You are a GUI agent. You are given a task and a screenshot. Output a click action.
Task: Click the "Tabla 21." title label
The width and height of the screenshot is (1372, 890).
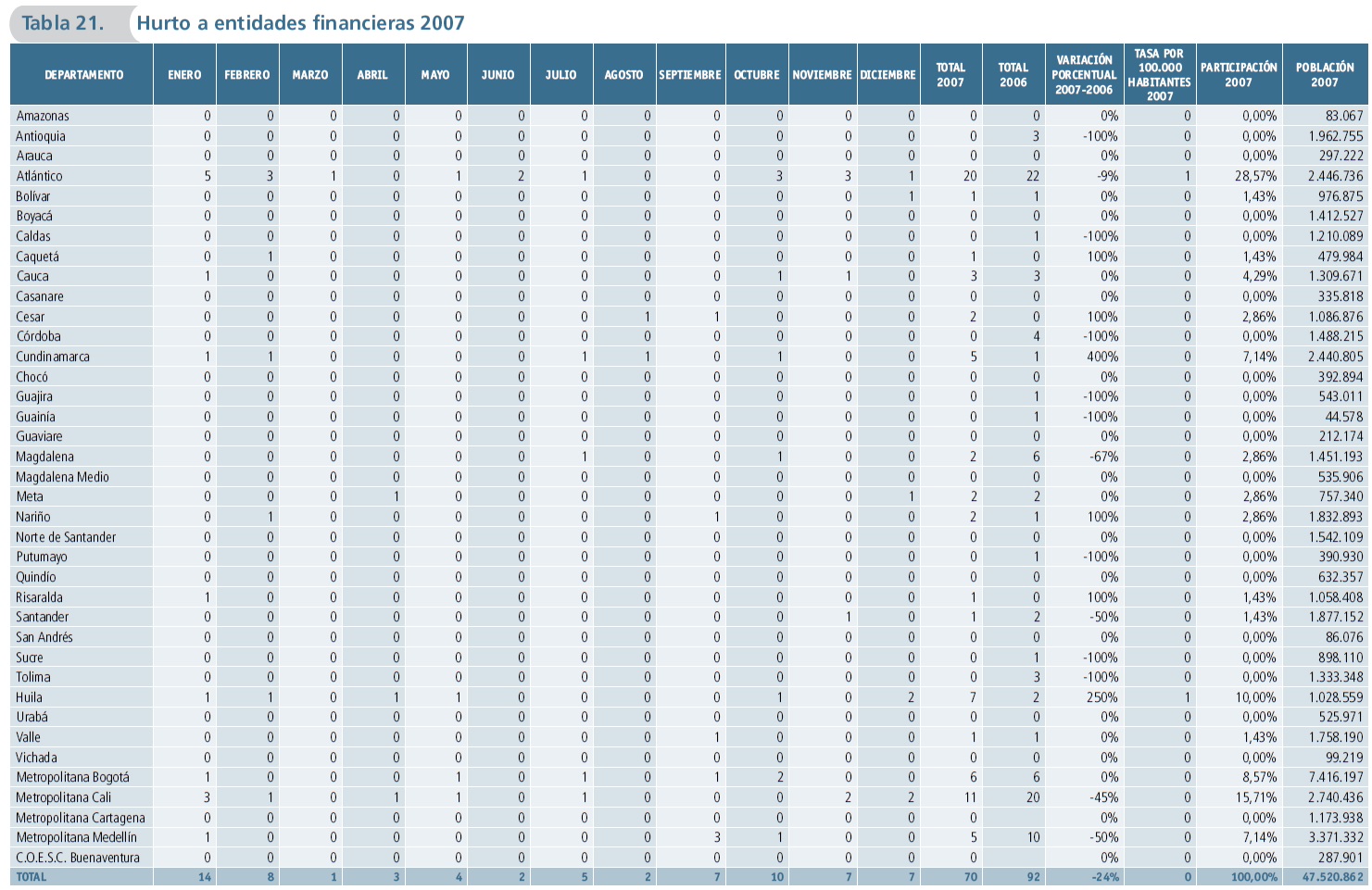pos(63,23)
